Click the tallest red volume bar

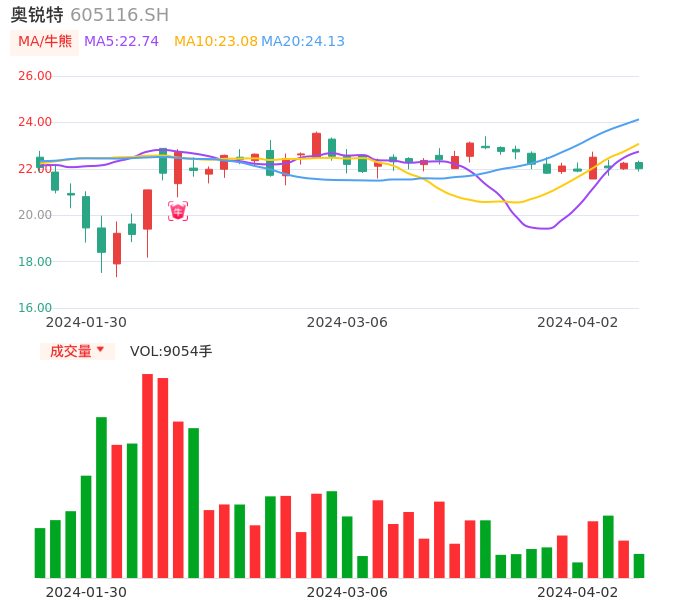(x=147, y=475)
